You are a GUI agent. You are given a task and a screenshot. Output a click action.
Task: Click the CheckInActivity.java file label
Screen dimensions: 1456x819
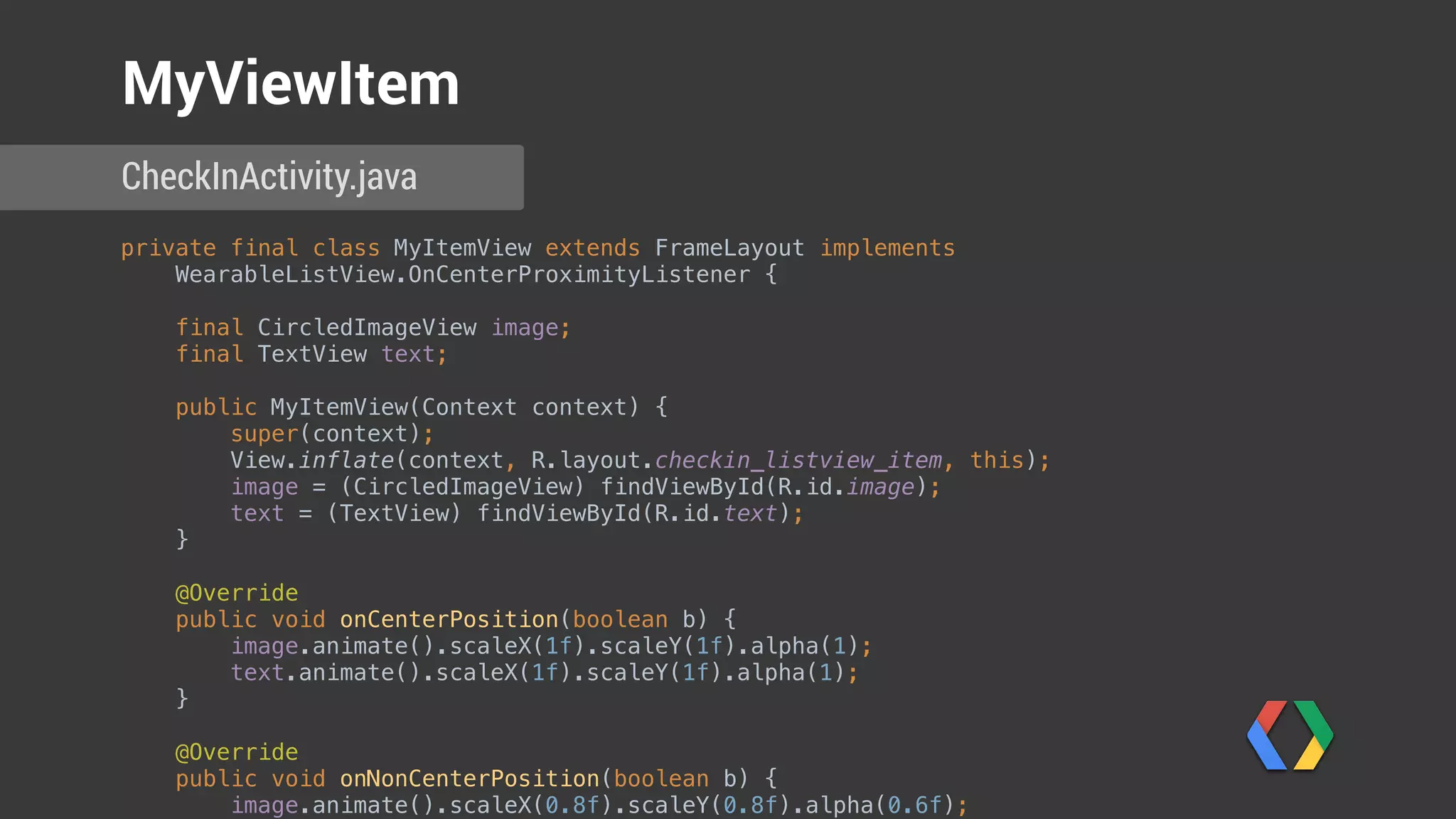click(269, 176)
